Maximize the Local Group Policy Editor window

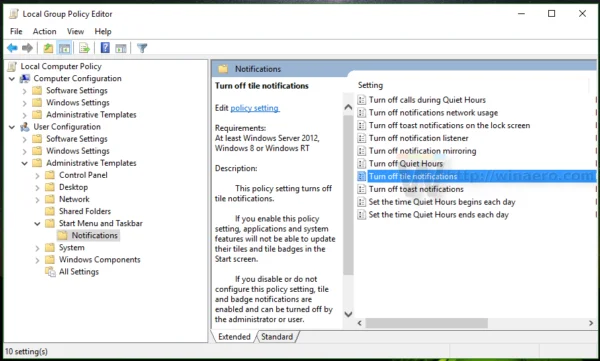point(551,14)
